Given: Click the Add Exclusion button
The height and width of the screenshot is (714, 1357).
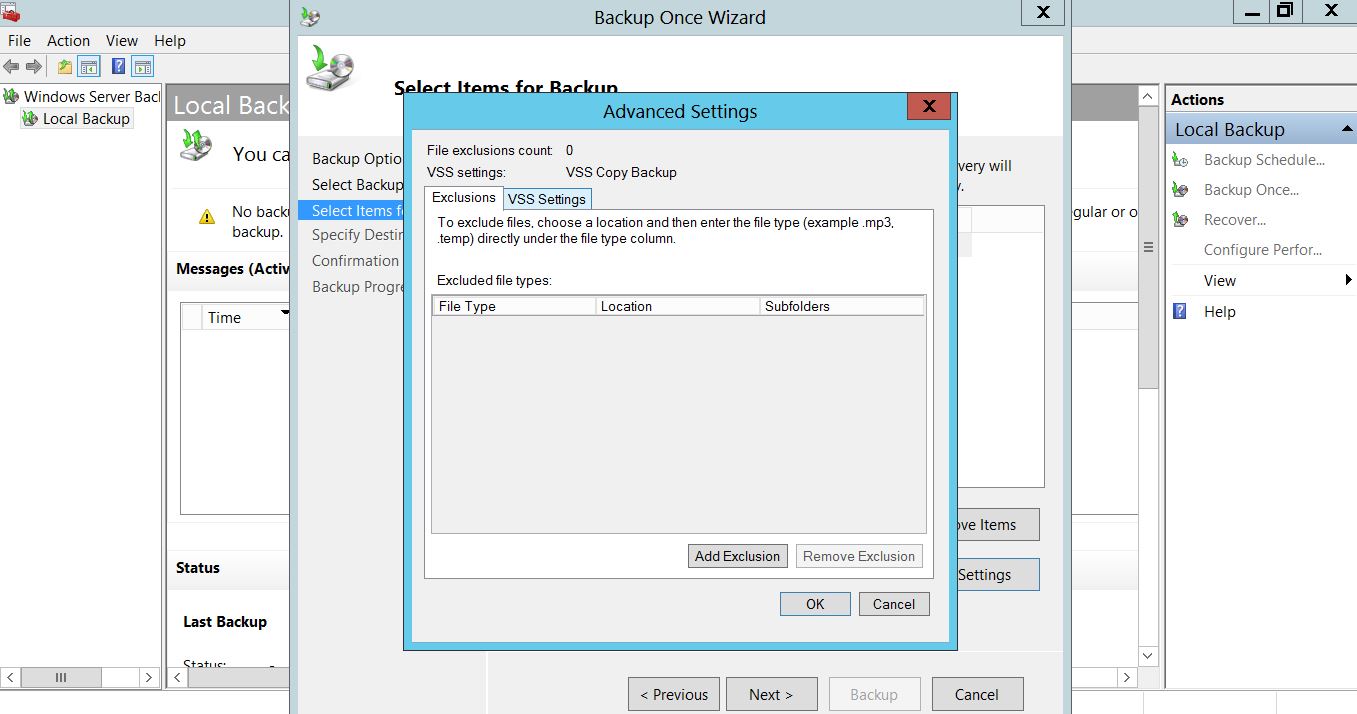Looking at the screenshot, I should (737, 557).
